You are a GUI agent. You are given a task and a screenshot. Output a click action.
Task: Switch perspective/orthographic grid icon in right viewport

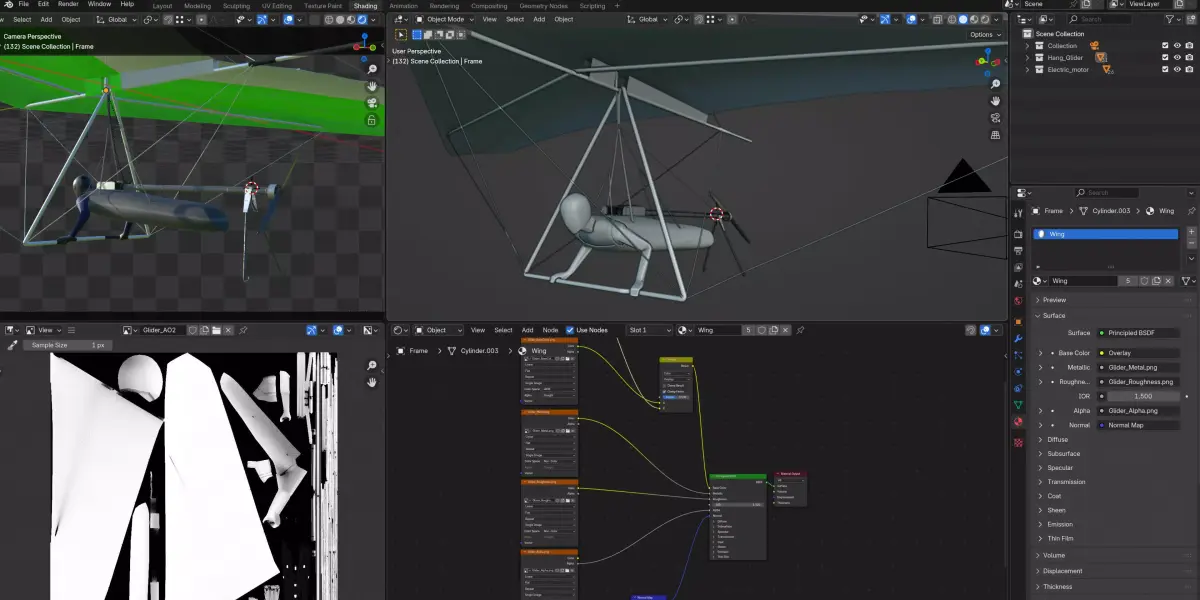pyautogui.click(x=995, y=135)
